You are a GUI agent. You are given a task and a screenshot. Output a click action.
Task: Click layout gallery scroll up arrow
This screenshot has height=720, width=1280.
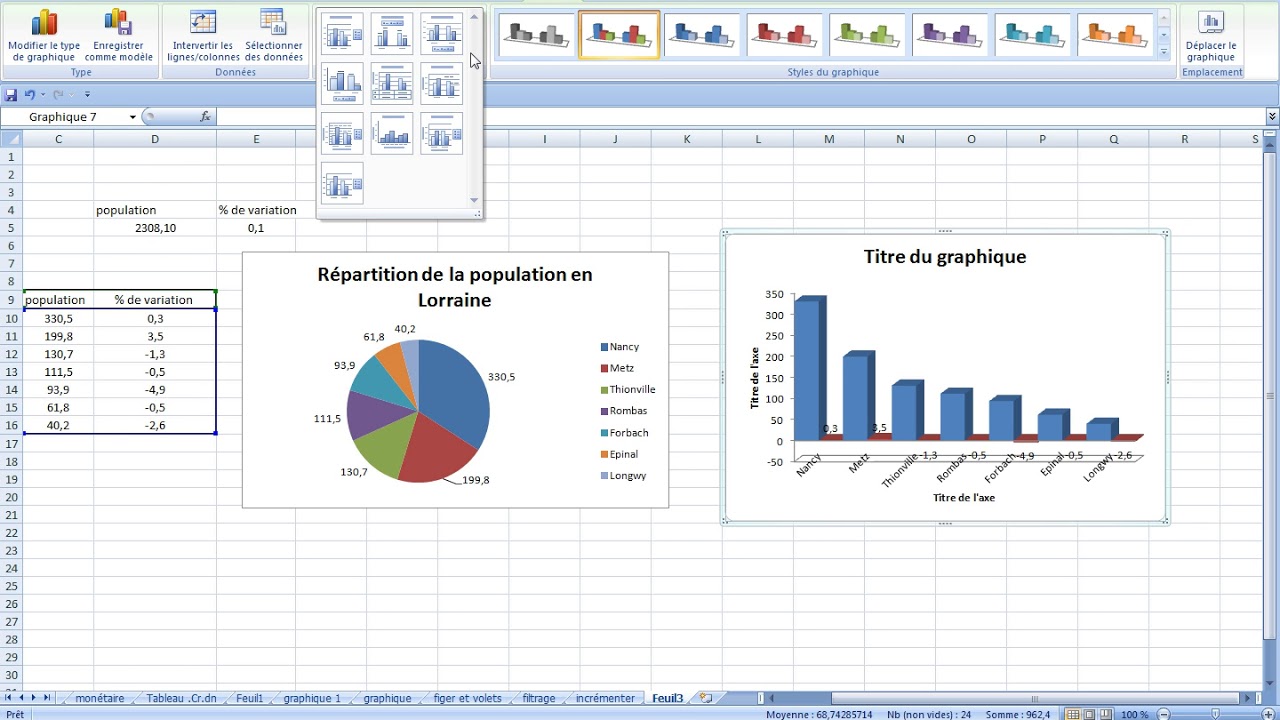point(474,16)
